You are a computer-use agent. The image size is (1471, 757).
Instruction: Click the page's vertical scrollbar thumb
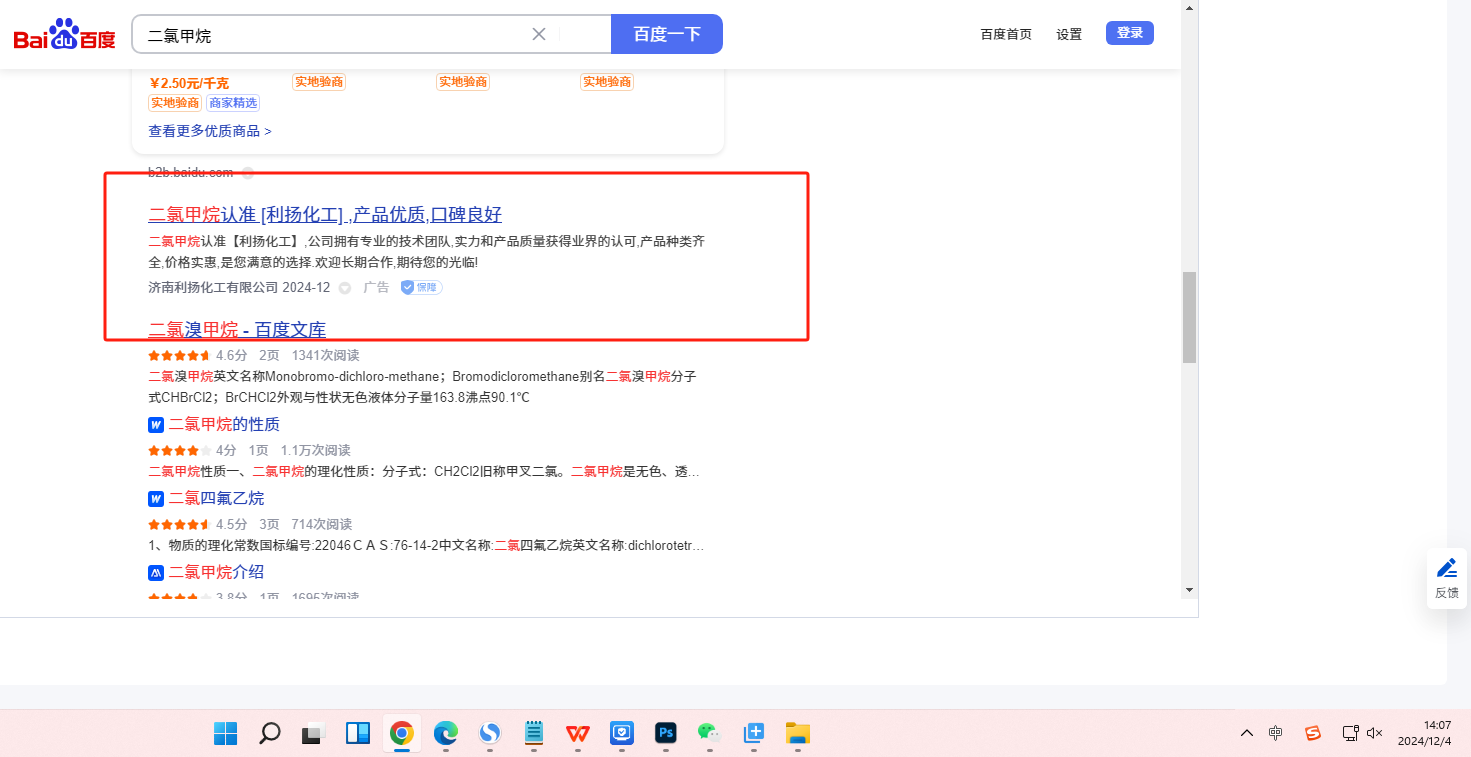1189,317
